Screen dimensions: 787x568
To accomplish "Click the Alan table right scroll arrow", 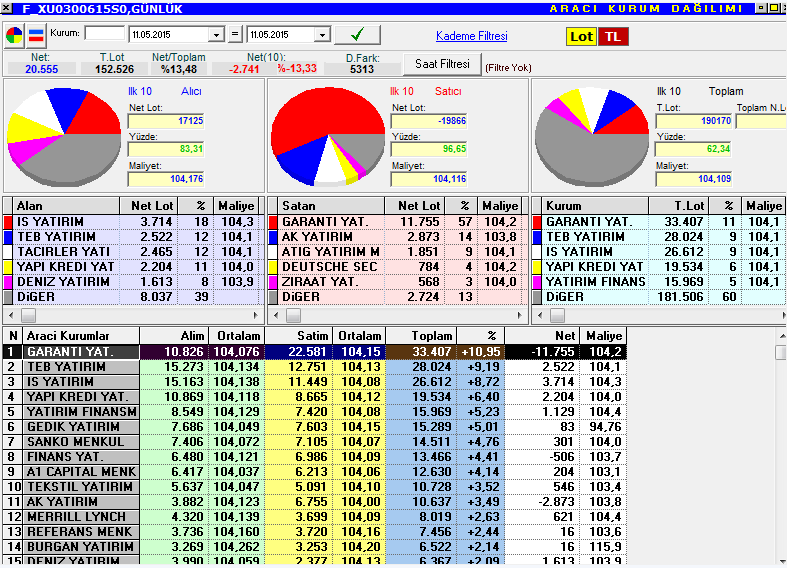I will coord(255,316).
